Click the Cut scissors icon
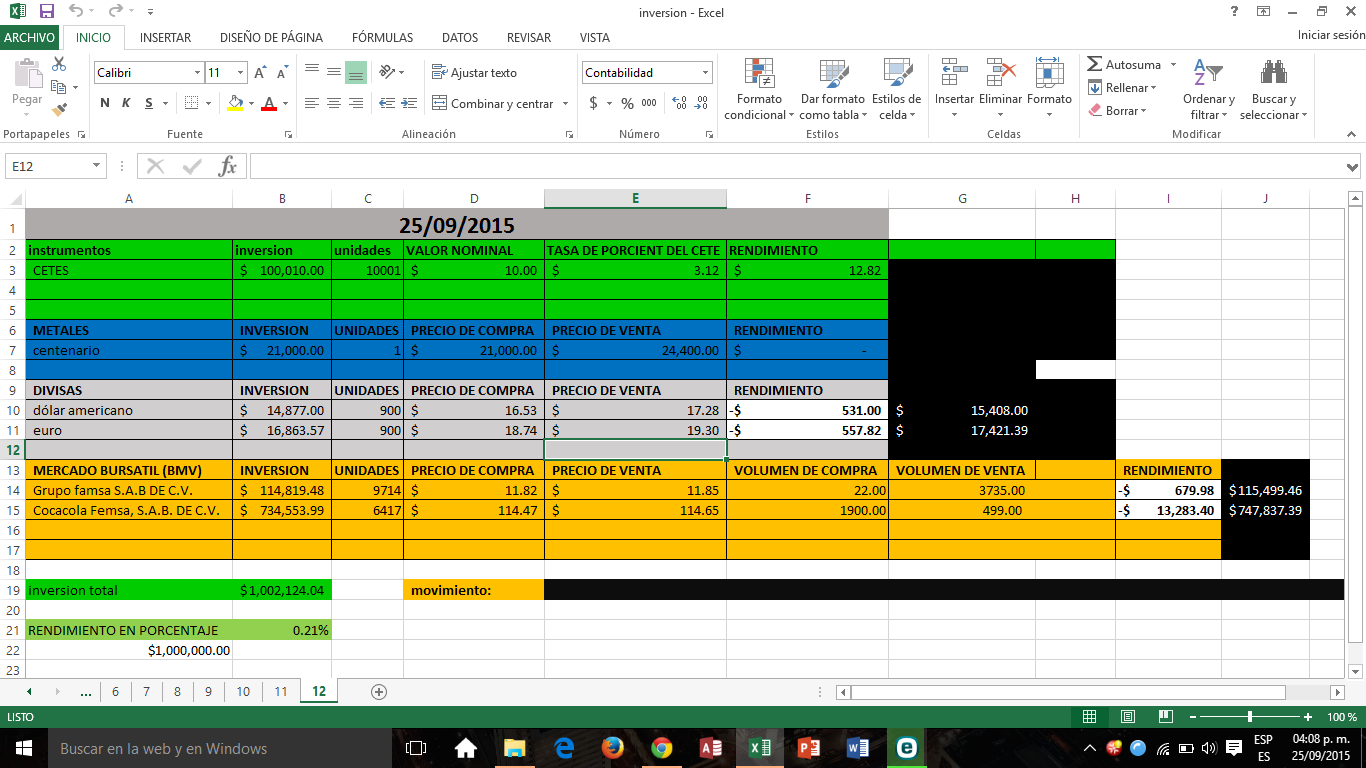The height and width of the screenshot is (768, 1366). coord(59,64)
